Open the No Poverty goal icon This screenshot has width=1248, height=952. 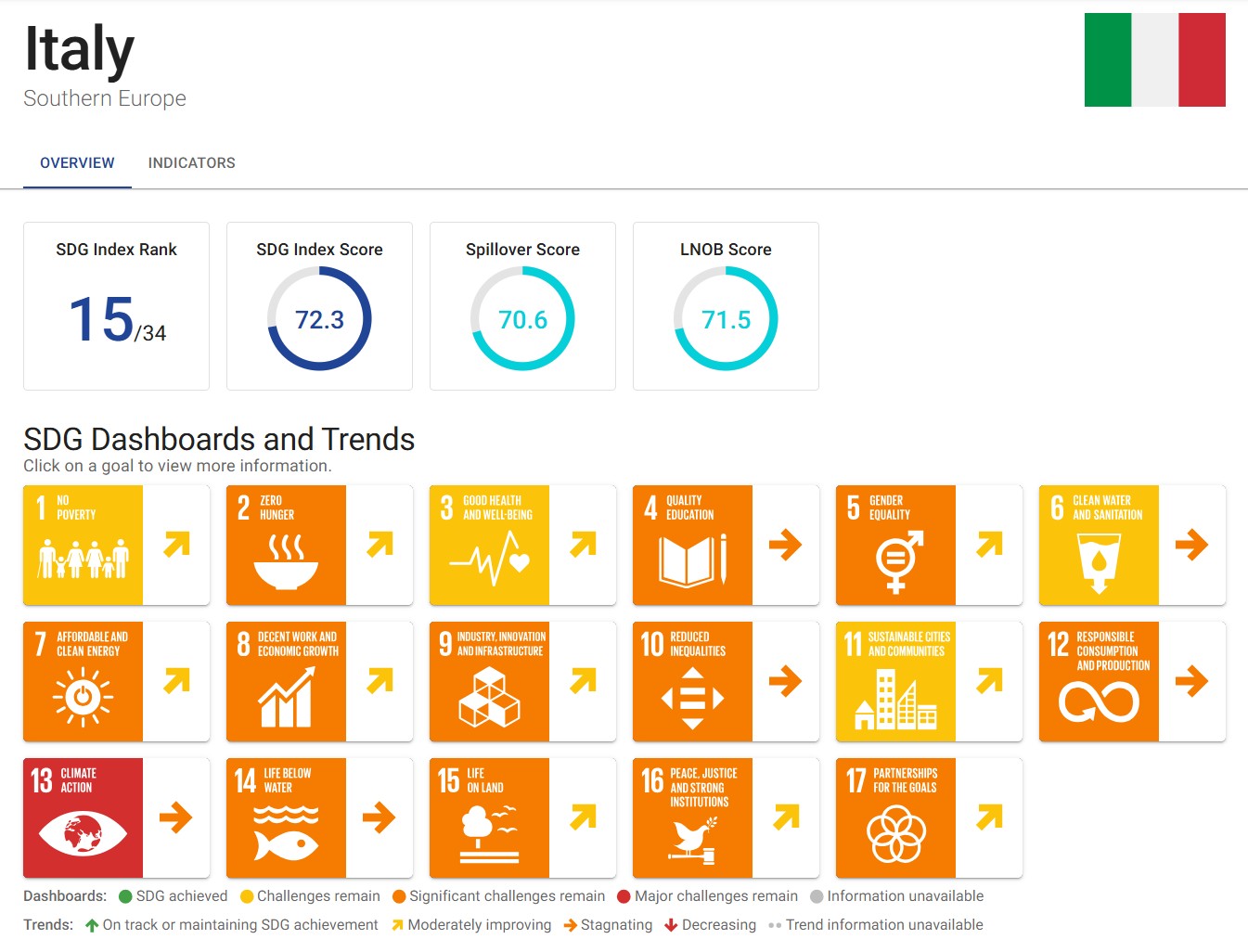click(83, 546)
